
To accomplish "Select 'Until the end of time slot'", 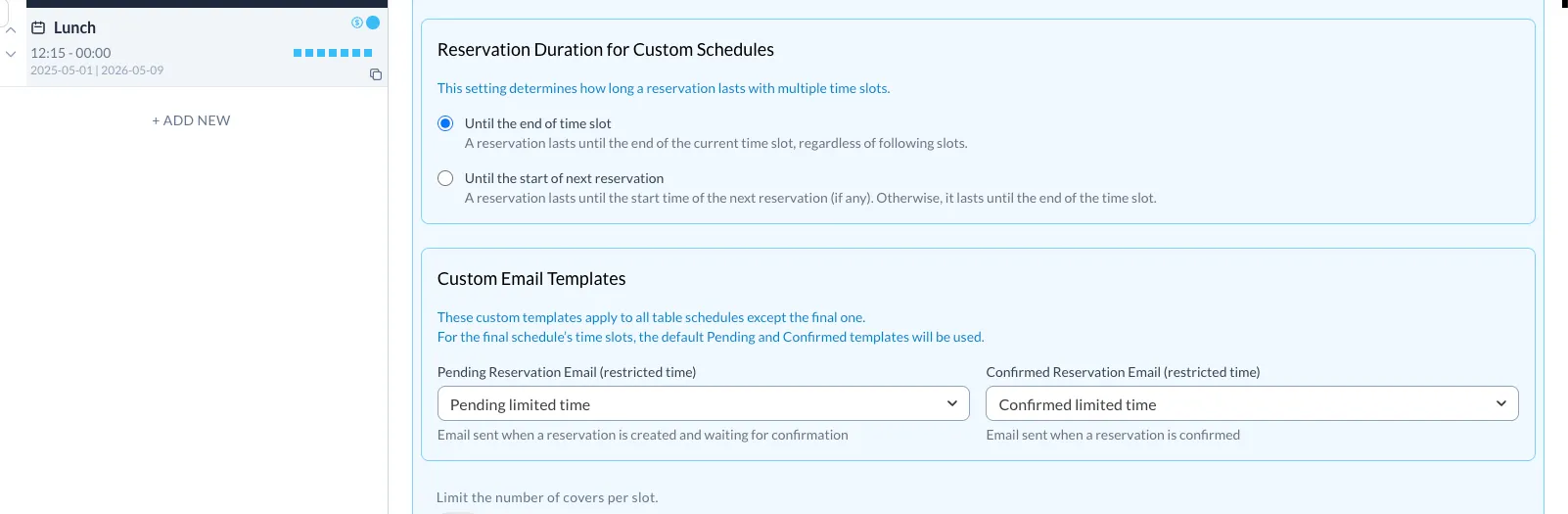I will point(445,123).
